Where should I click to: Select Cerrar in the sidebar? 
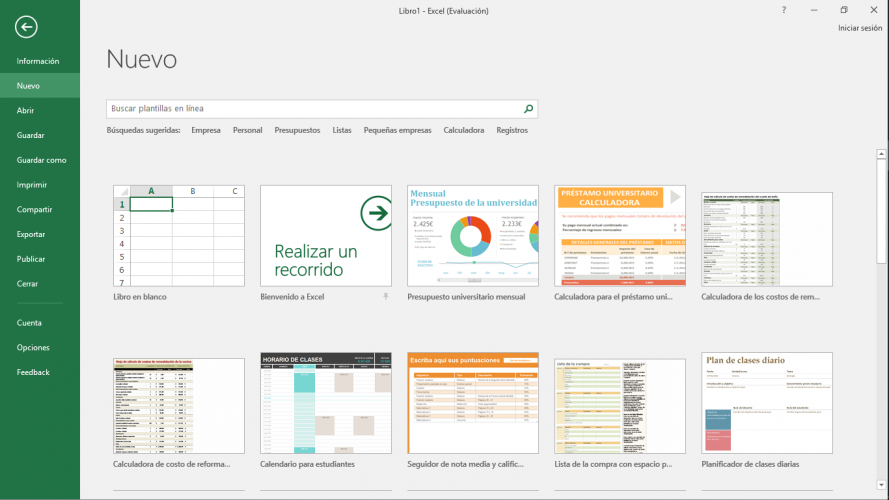[x=40, y=283]
